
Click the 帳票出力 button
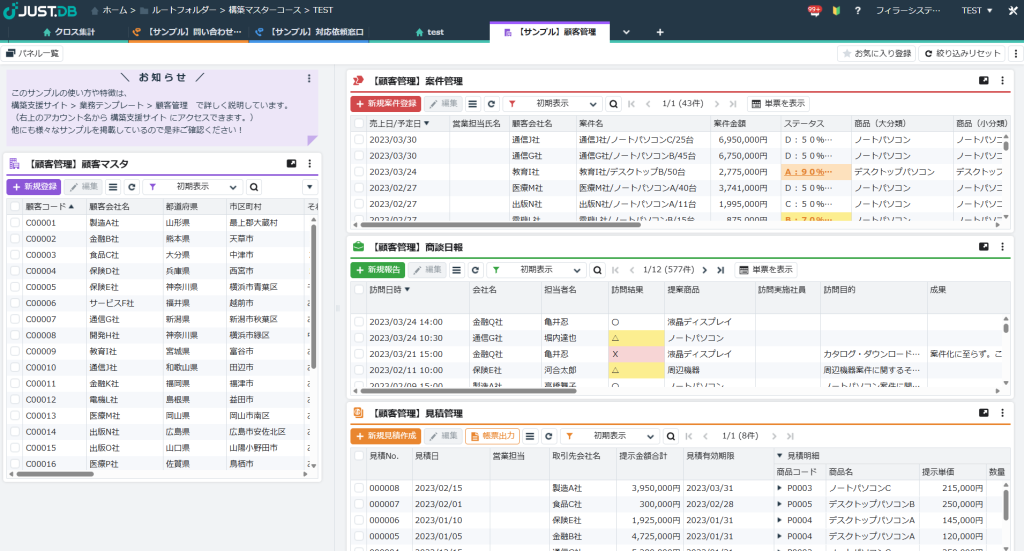pyautogui.click(x=492, y=436)
